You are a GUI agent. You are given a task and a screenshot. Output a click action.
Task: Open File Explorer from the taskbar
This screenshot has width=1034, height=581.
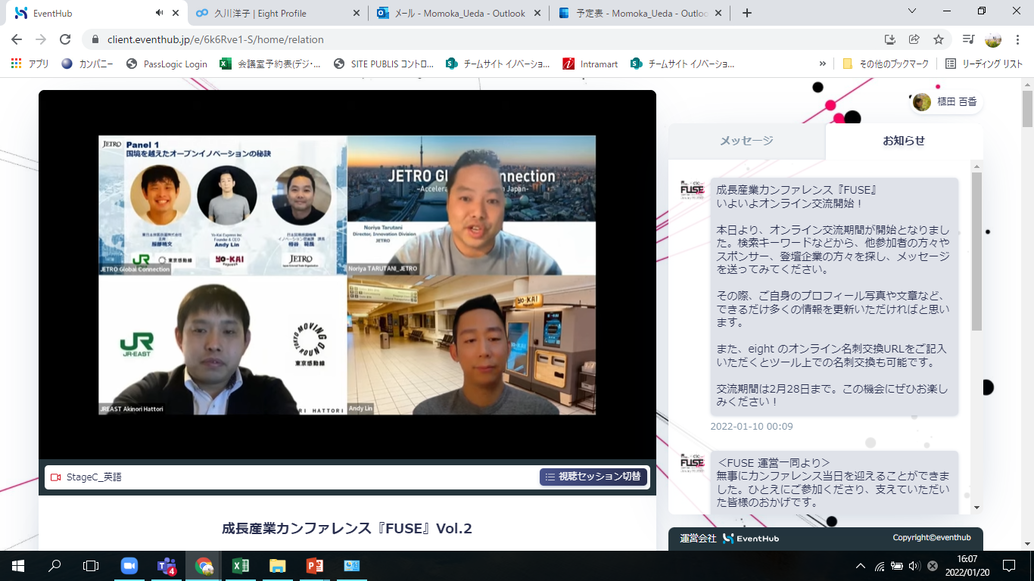(x=278, y=566)
